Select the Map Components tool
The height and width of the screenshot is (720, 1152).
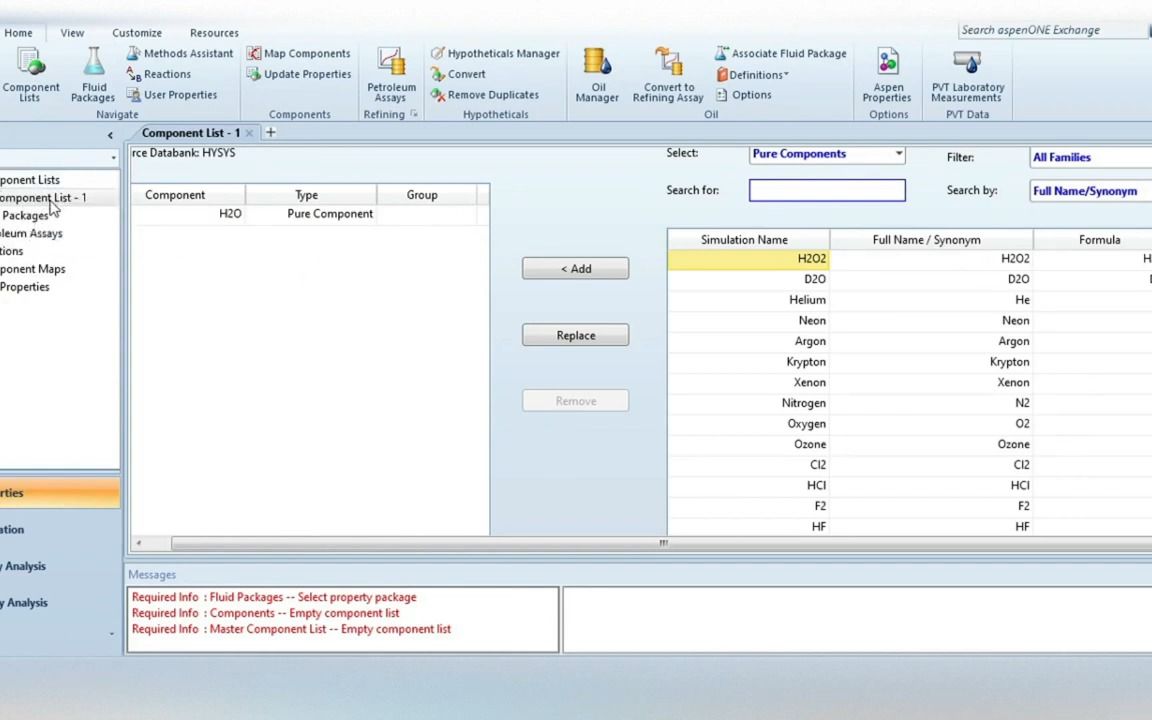pyautogui.click(x=299, y=53)
